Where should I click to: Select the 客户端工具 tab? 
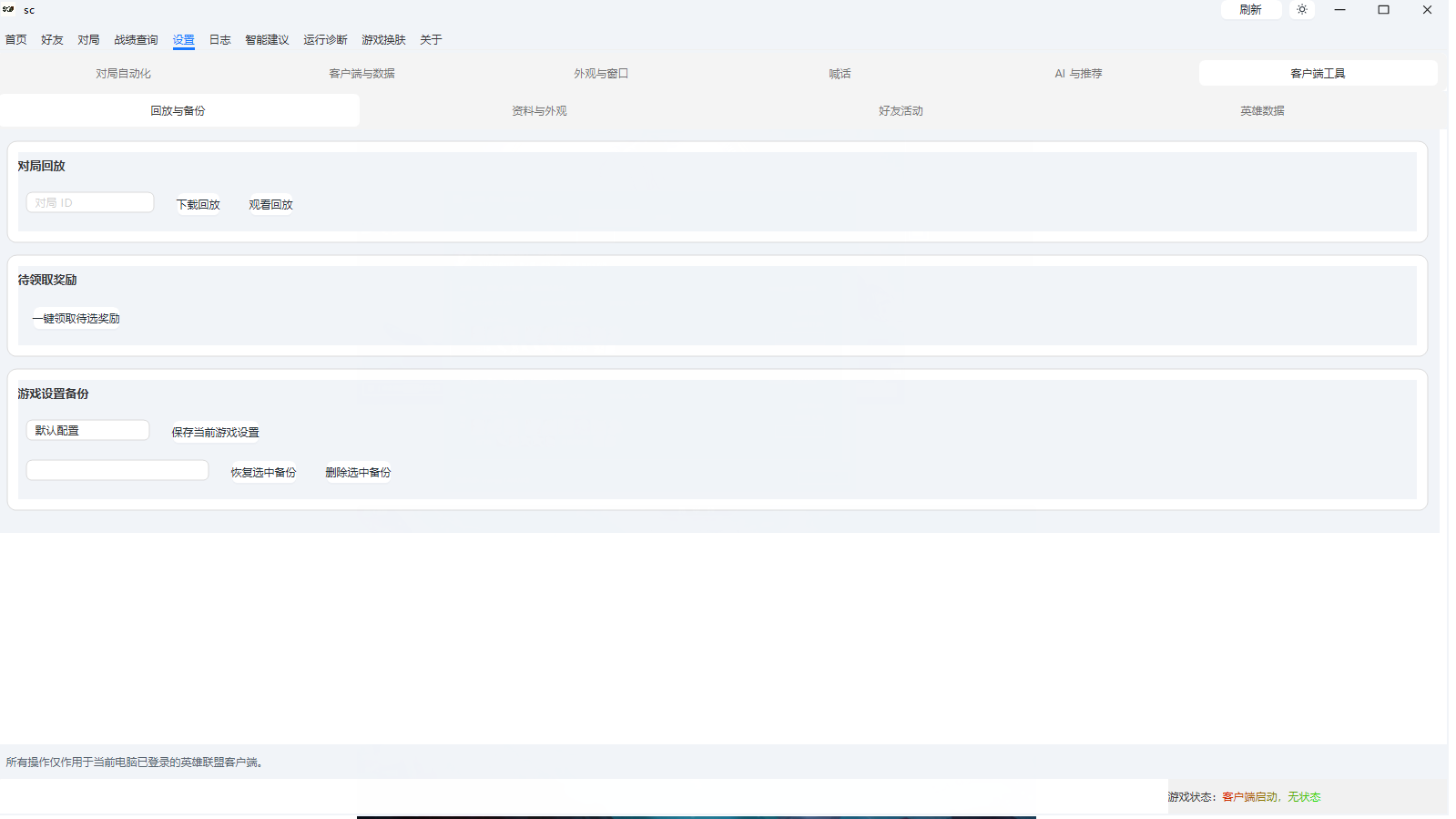tap(1318, 74)
